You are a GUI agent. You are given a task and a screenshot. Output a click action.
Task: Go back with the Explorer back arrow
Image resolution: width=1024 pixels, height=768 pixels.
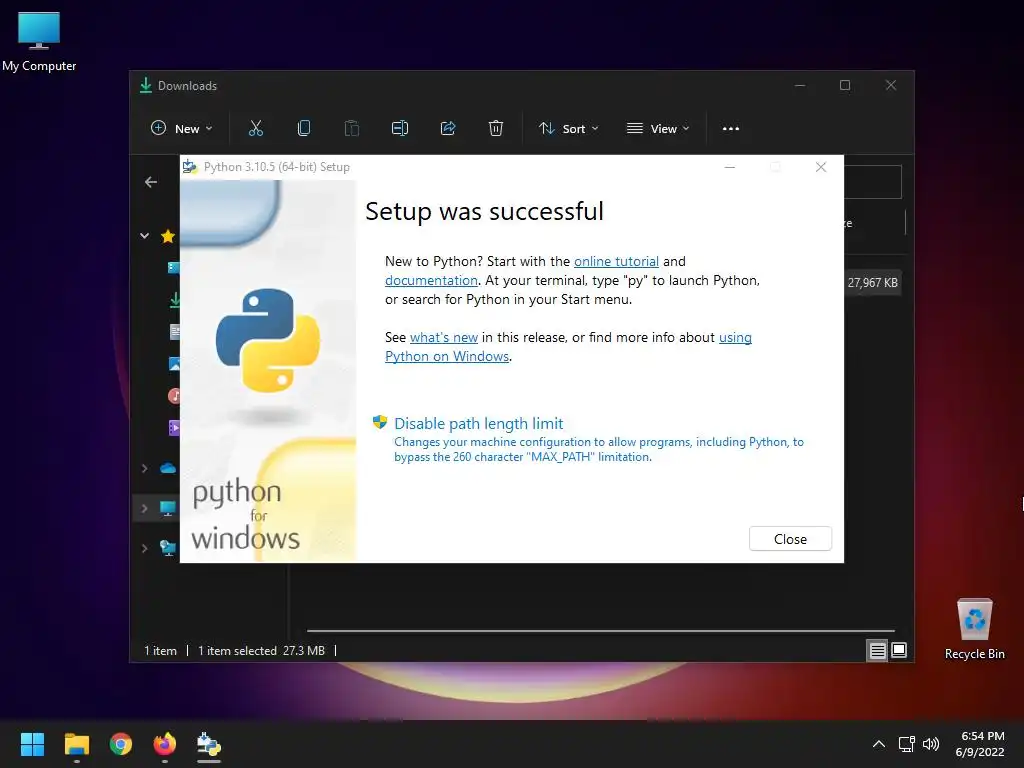[151, 182]
